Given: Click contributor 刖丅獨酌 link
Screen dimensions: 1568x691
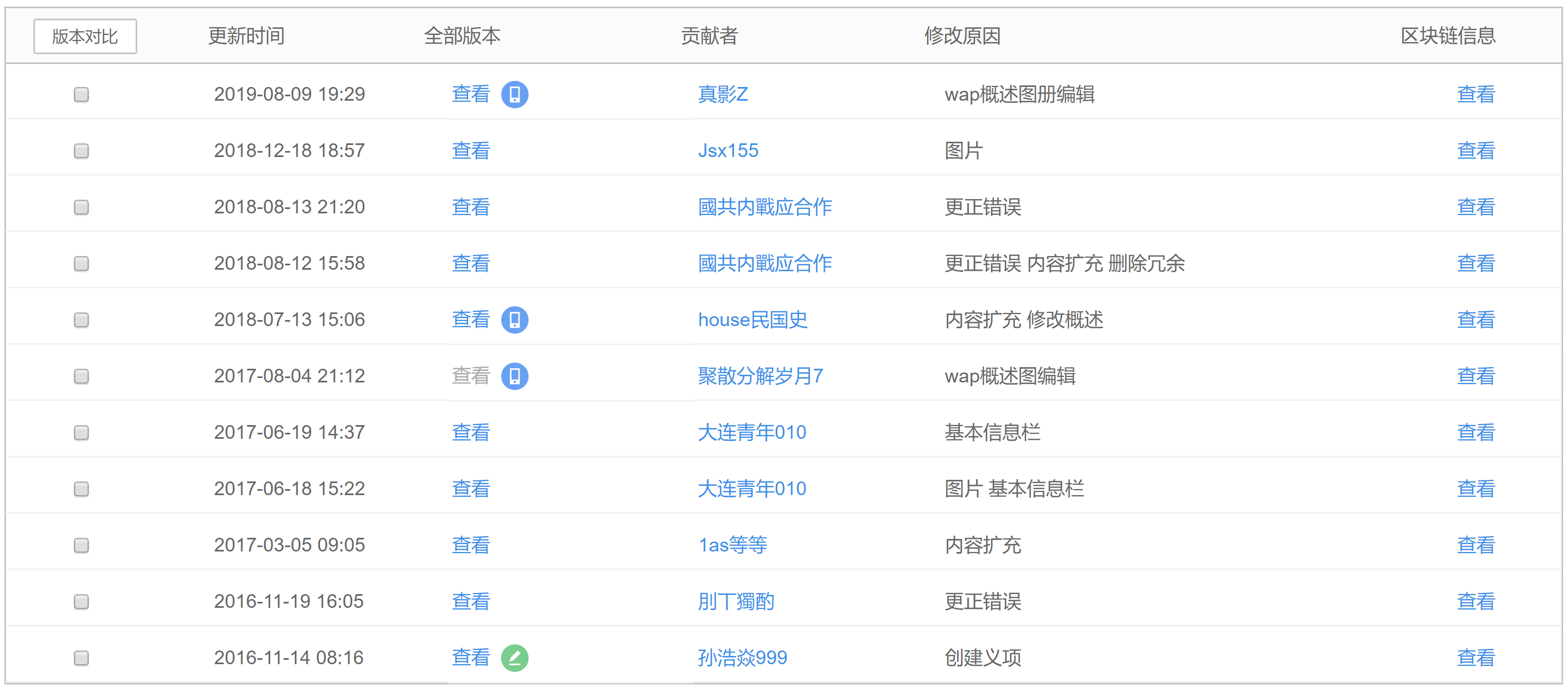Looking at the screenshot, I should (735, 601).
